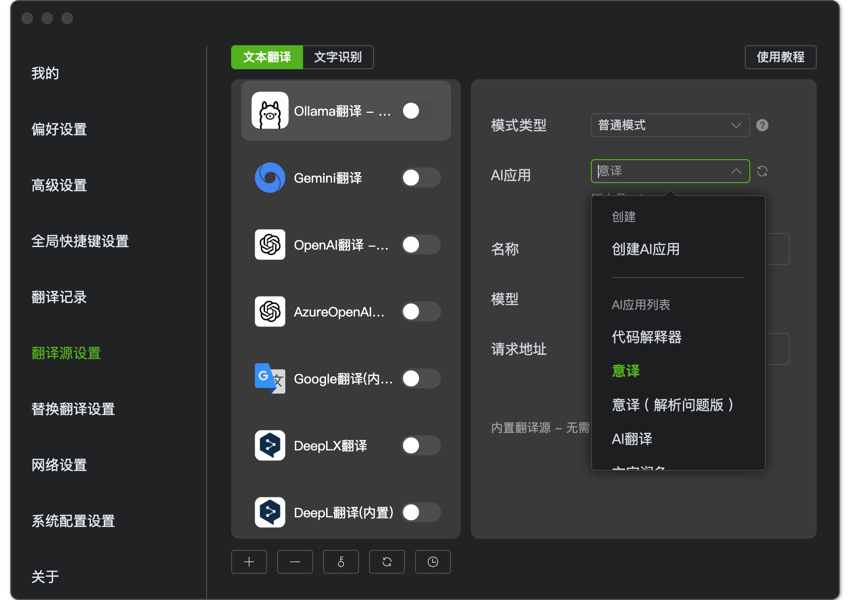Select the Gemini翻译 list row label
The image size is (850, 600).
pyautogui.click(x=328, y=178)
